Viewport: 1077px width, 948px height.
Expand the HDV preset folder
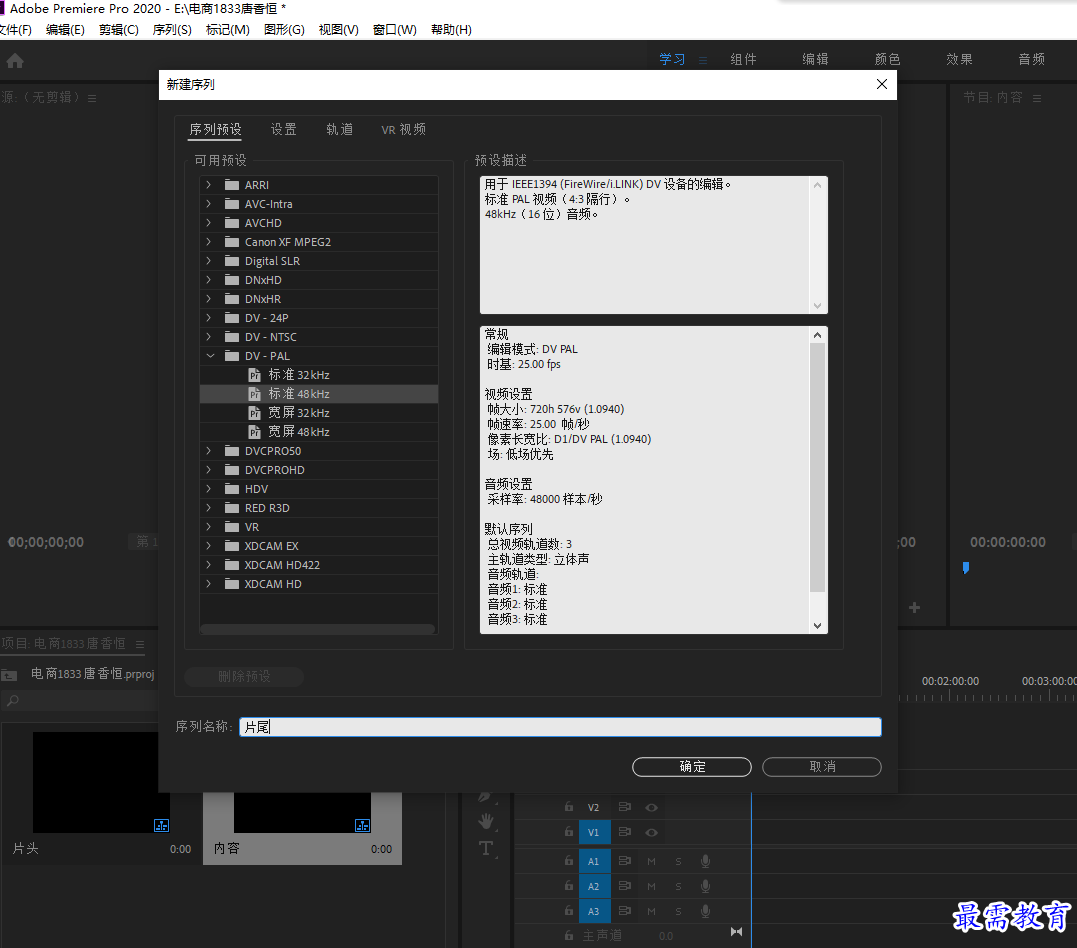(x=209, y=488)
